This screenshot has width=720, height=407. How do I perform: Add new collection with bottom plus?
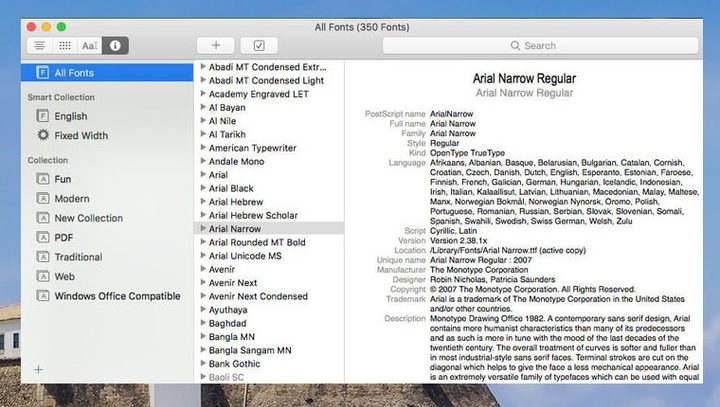tap(39, 369)
